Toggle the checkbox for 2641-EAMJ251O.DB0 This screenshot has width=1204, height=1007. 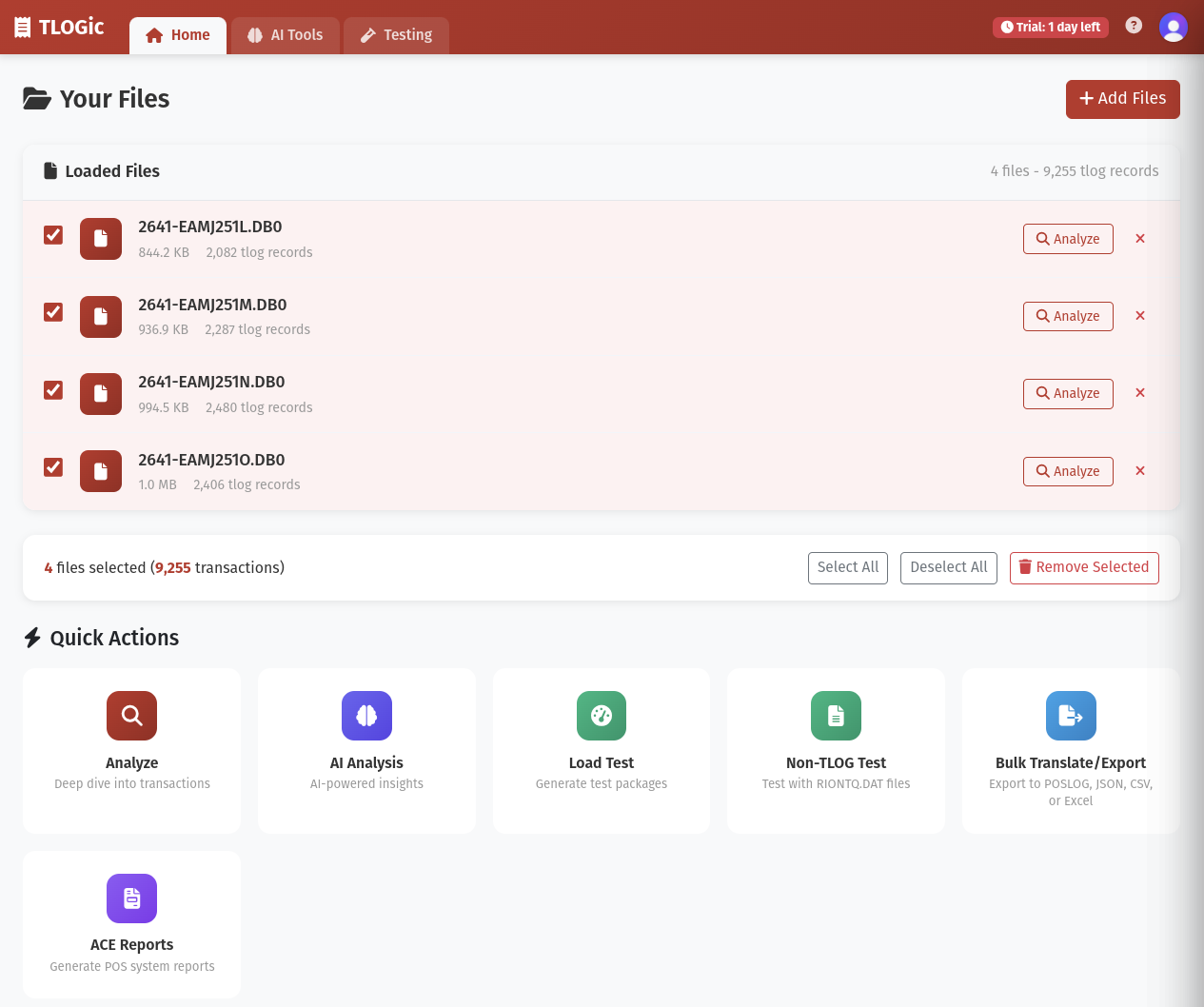click(x=52, y=467)
